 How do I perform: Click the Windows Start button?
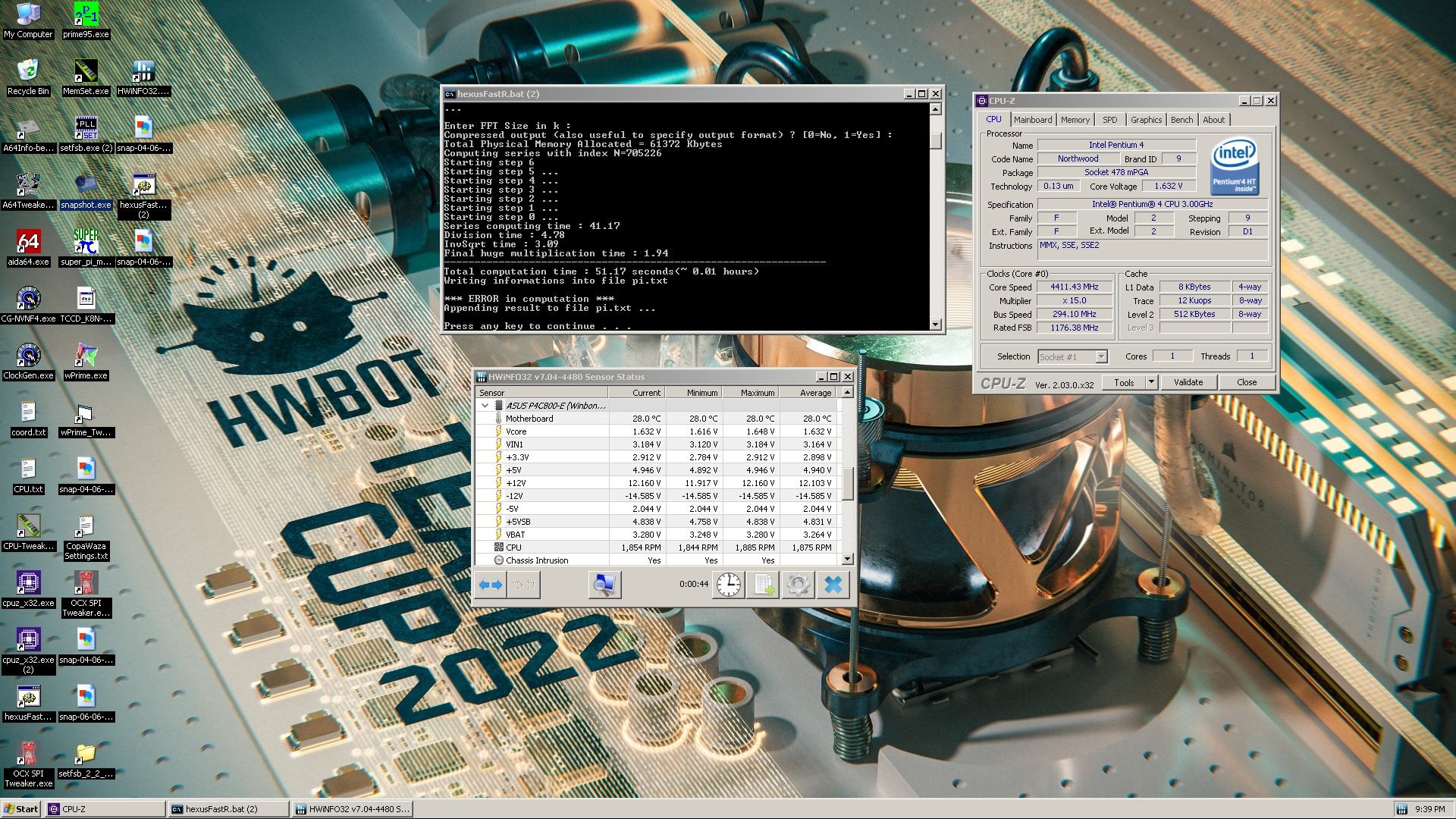click(21, 809)
